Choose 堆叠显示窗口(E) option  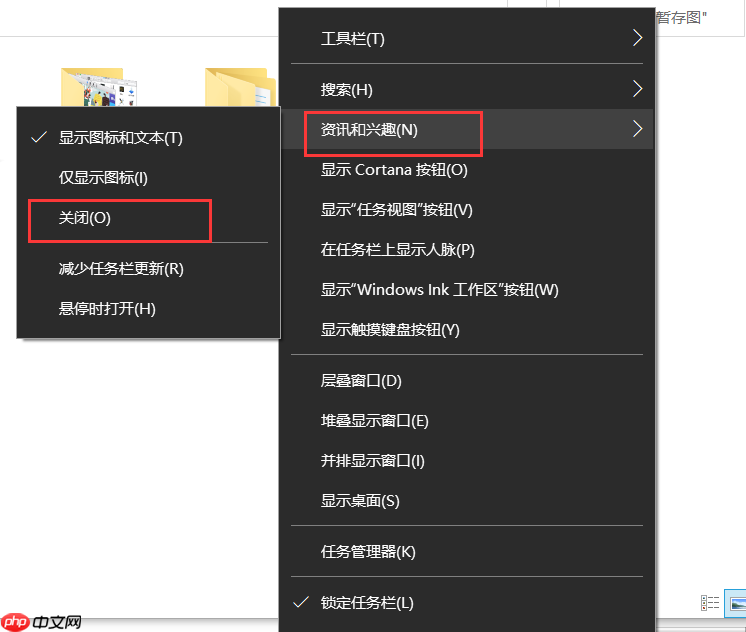(x=467, y=421)
